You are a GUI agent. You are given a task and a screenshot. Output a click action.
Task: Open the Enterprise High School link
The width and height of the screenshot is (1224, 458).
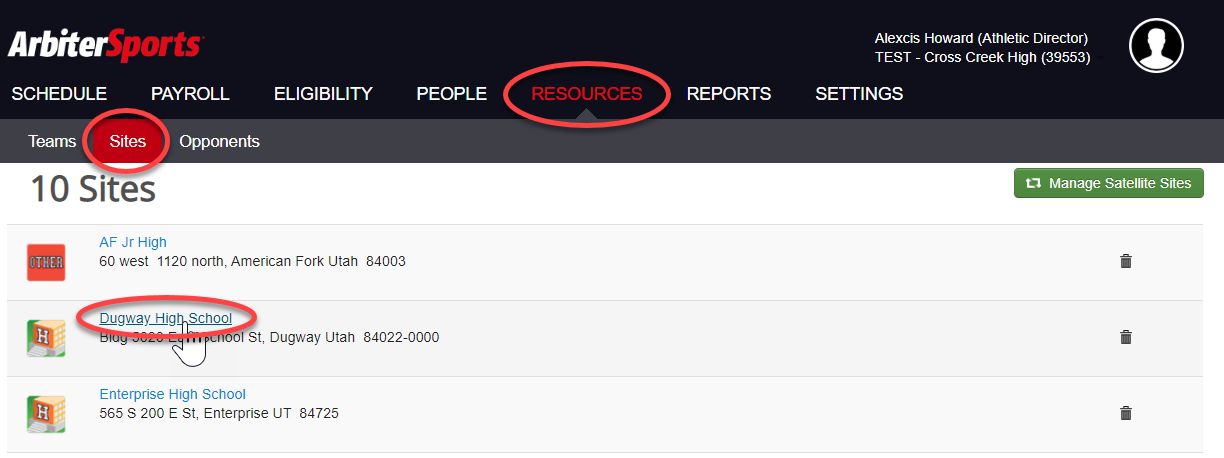point(173,394)
